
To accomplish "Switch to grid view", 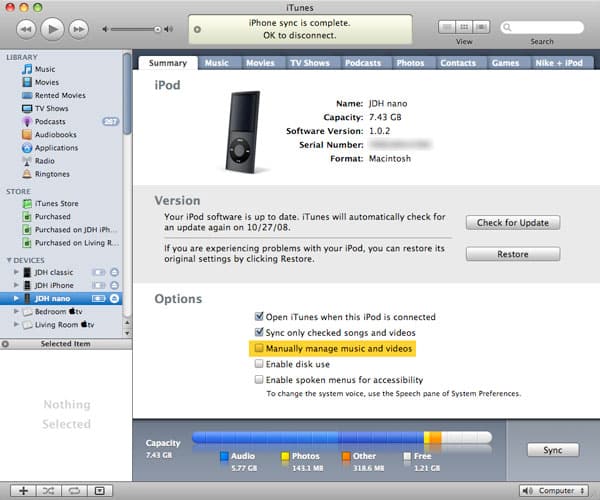I will pos(464,27).
